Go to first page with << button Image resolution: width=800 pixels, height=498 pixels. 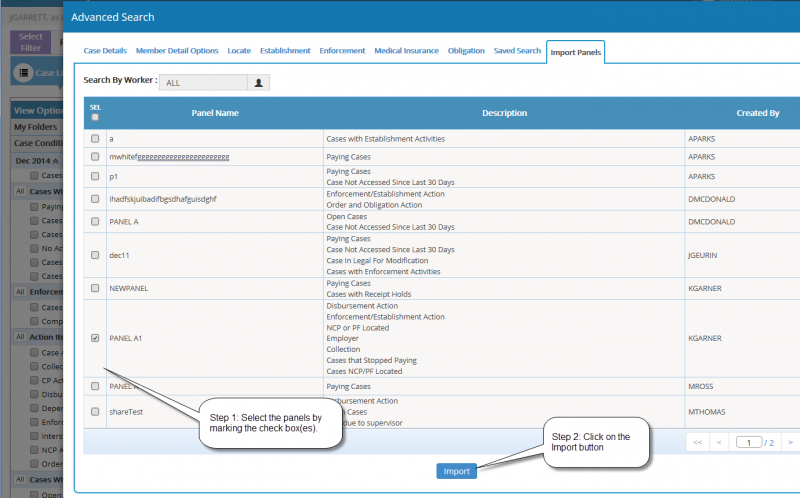697,442
